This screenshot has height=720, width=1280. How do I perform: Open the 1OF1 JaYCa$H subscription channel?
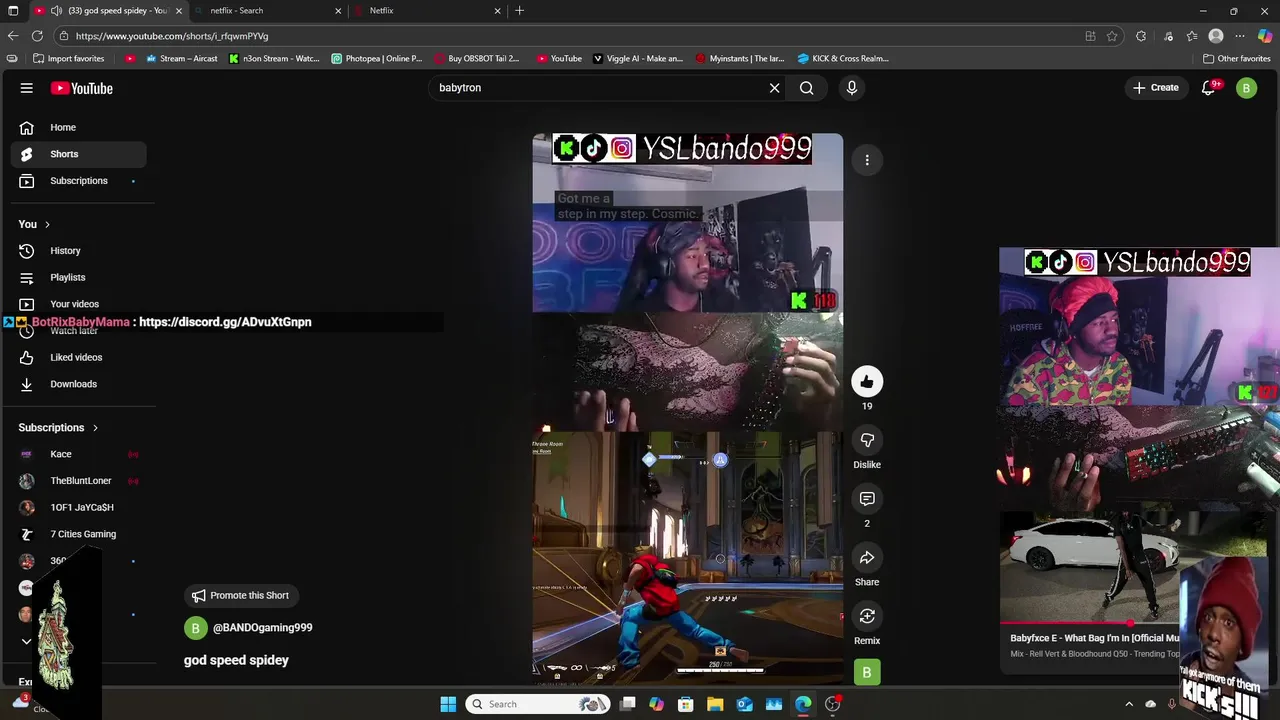point(78,508)
